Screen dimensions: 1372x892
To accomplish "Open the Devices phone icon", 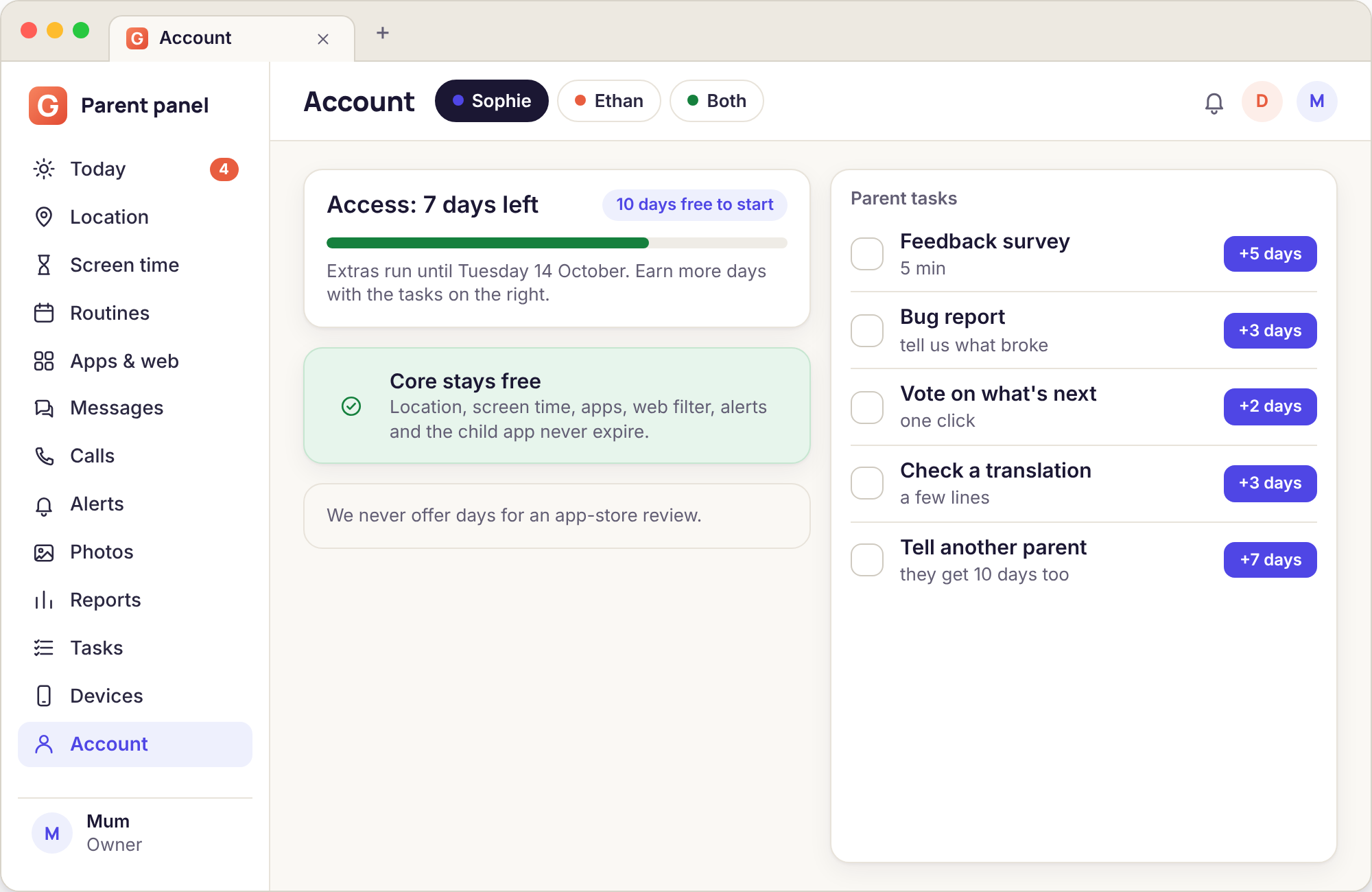I will pyautogui.click(x=44, y=696).
